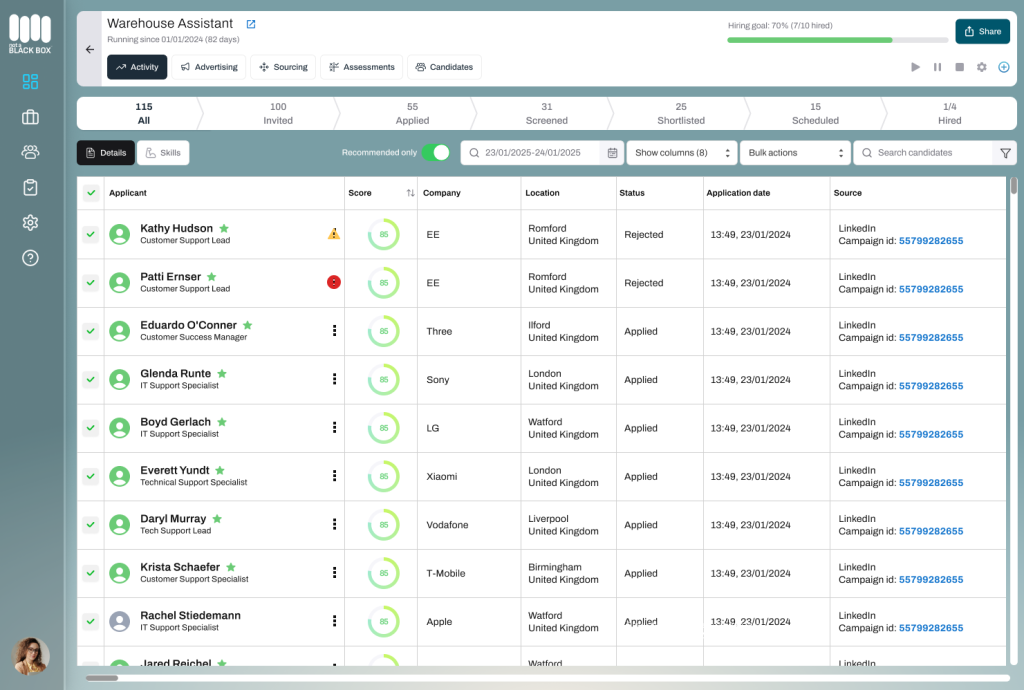Click the Share button
This screenshot has height=690, width=1024.
coord(982,31)
